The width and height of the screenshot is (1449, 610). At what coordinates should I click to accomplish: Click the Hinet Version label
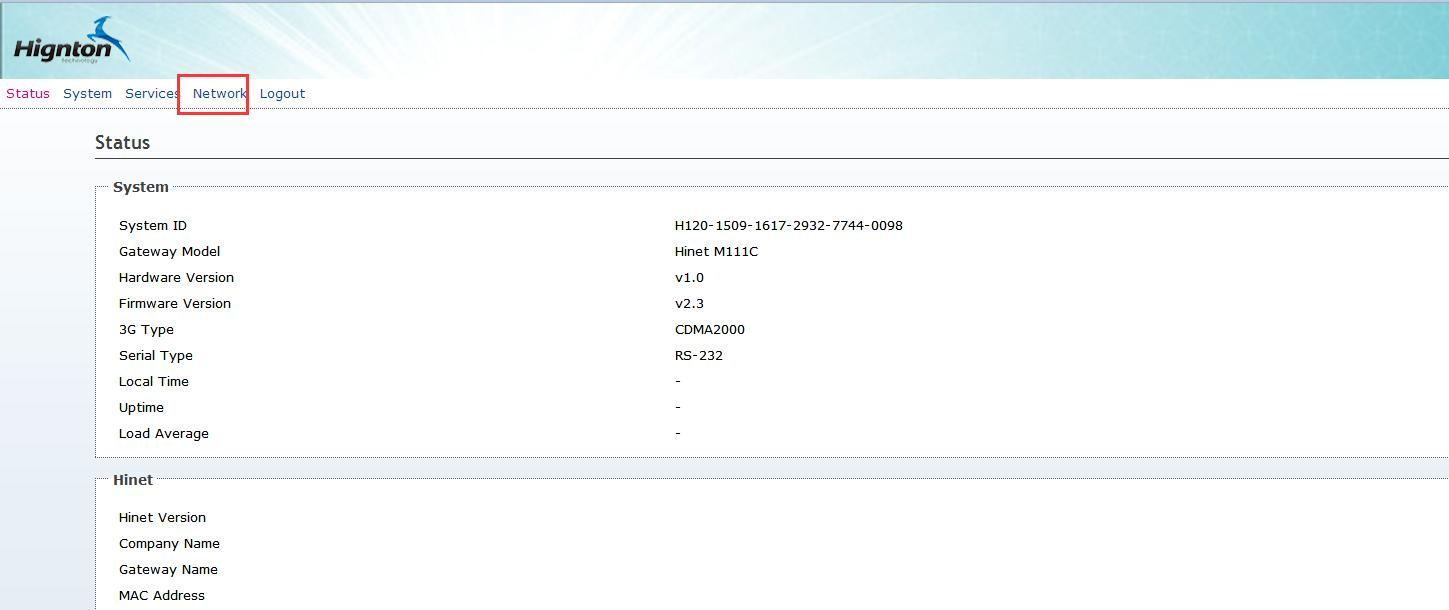point(162,518)
